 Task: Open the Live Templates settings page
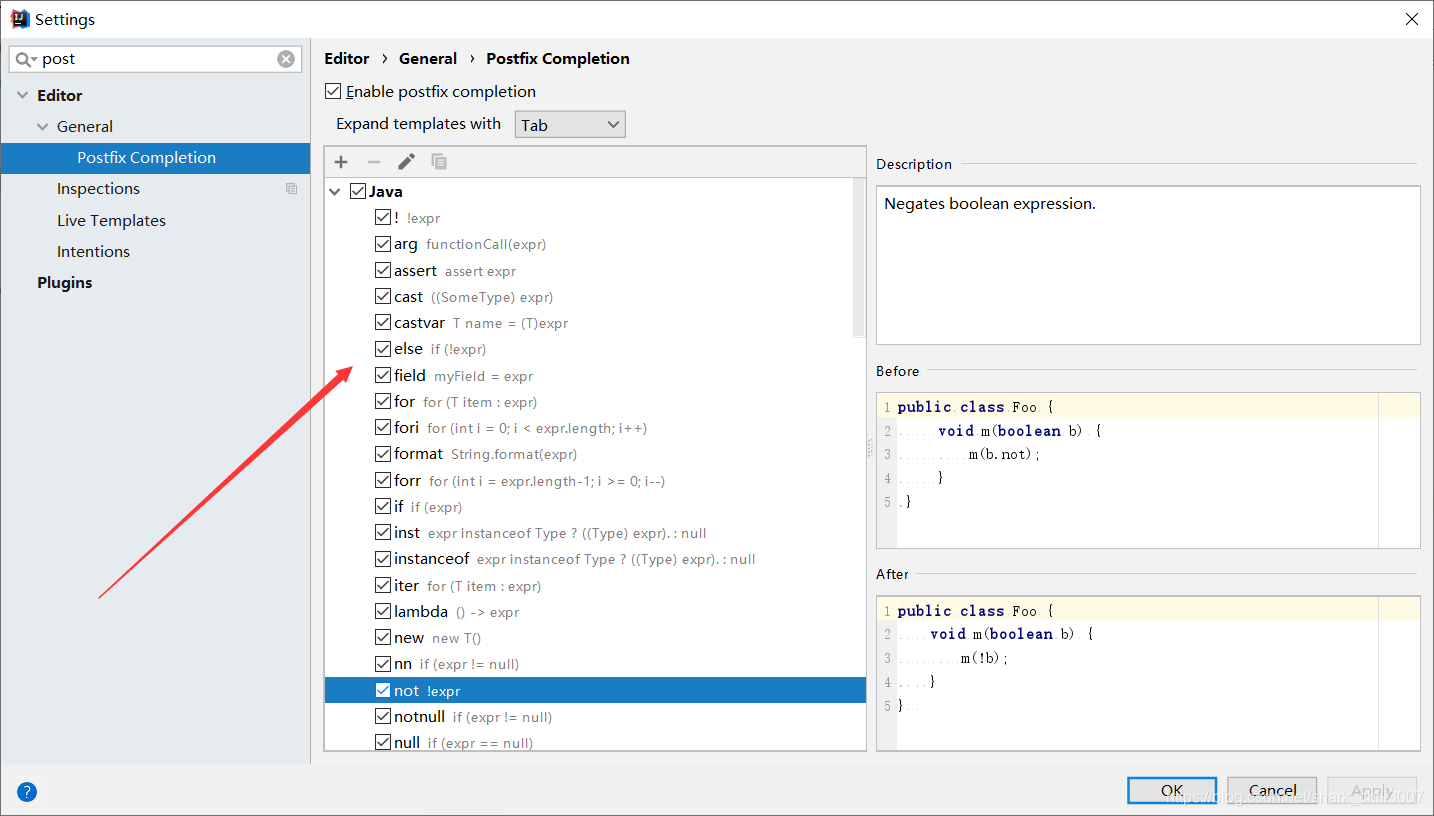111,221
